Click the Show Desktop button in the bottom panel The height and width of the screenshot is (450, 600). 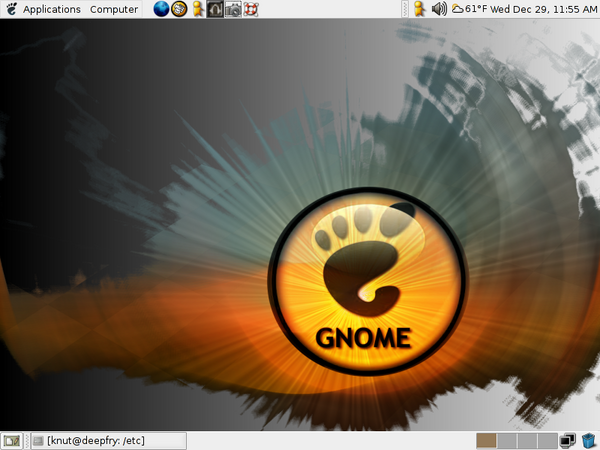coord(12,441)
